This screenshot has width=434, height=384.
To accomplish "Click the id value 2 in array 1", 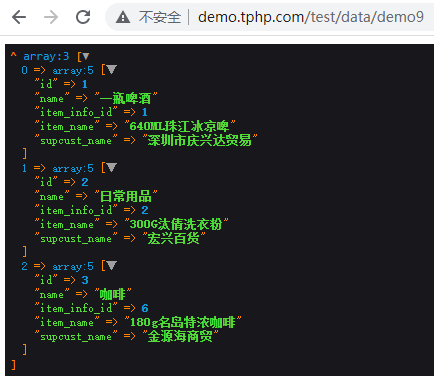I will pos(85,182).
